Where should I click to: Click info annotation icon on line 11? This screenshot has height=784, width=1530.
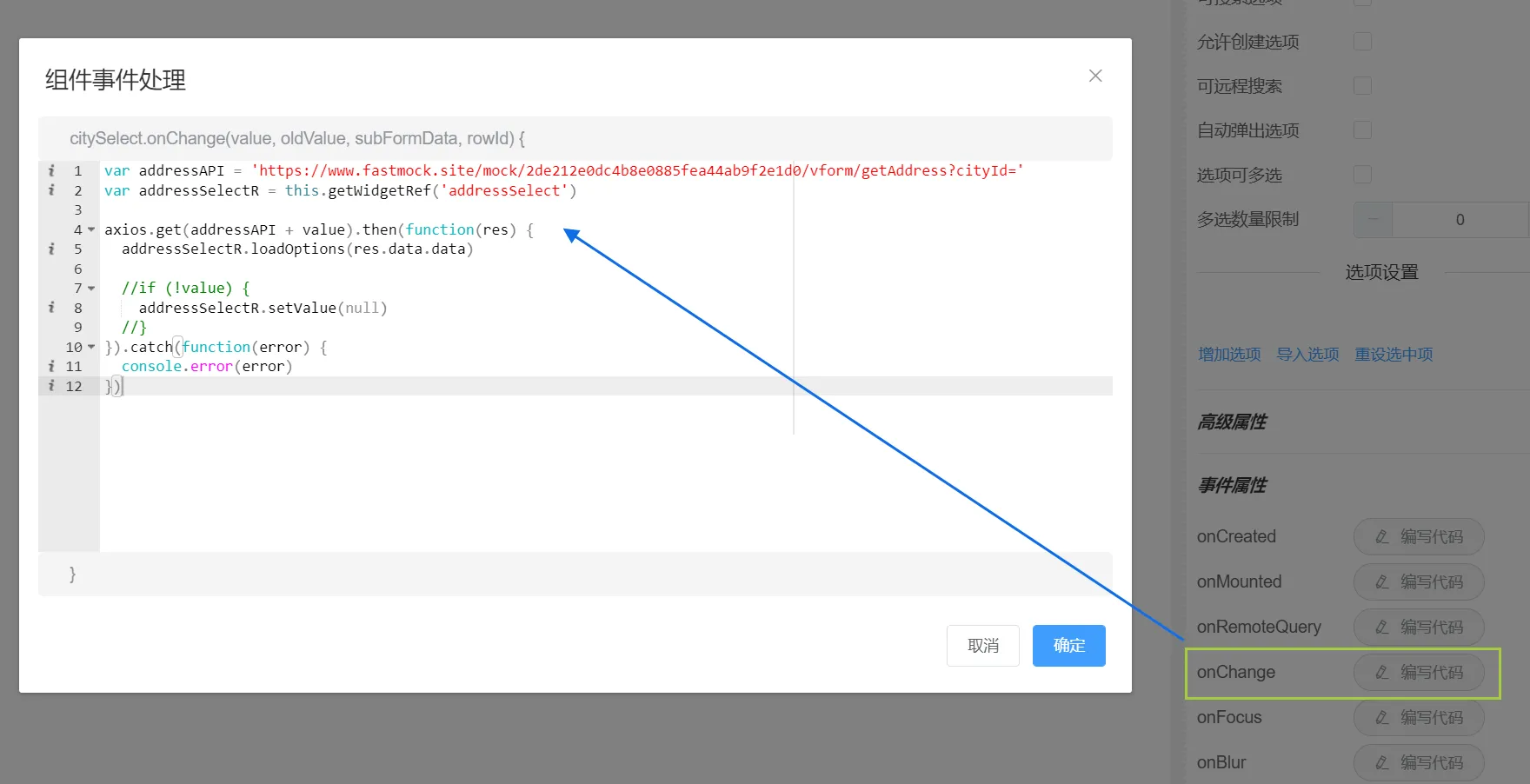point(51,366)
